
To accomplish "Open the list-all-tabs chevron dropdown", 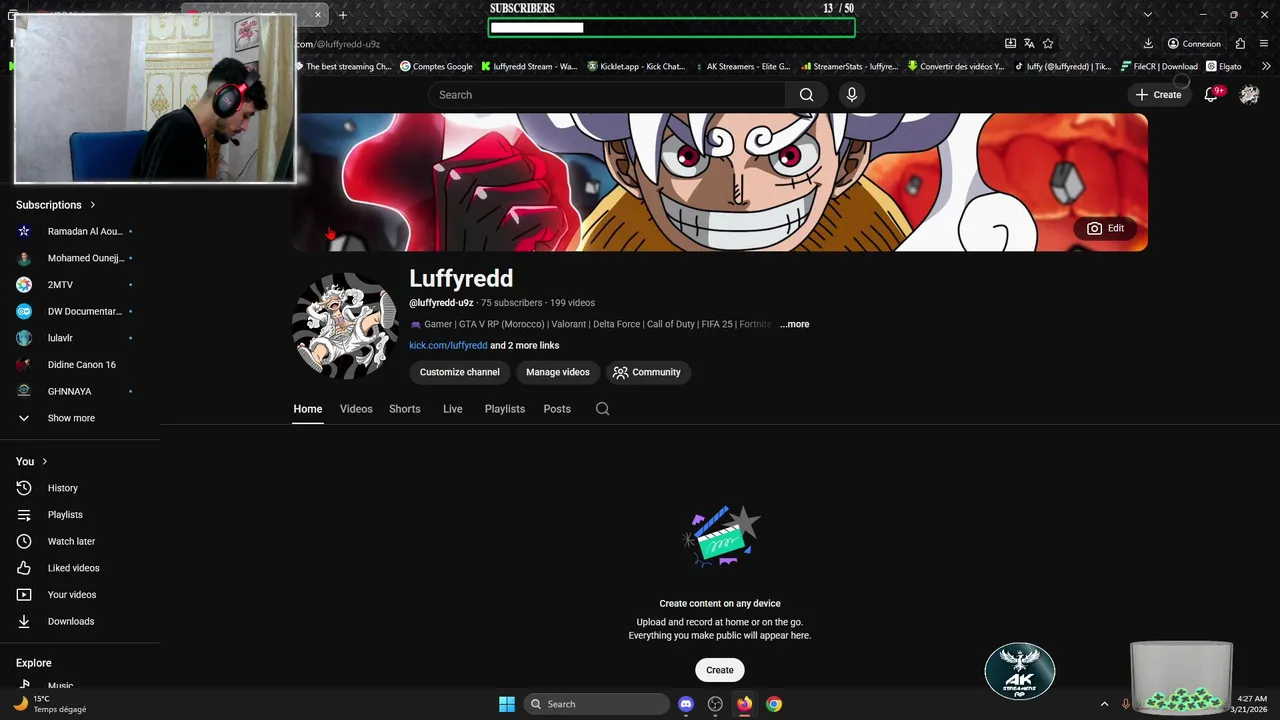I will point(1148,15).
